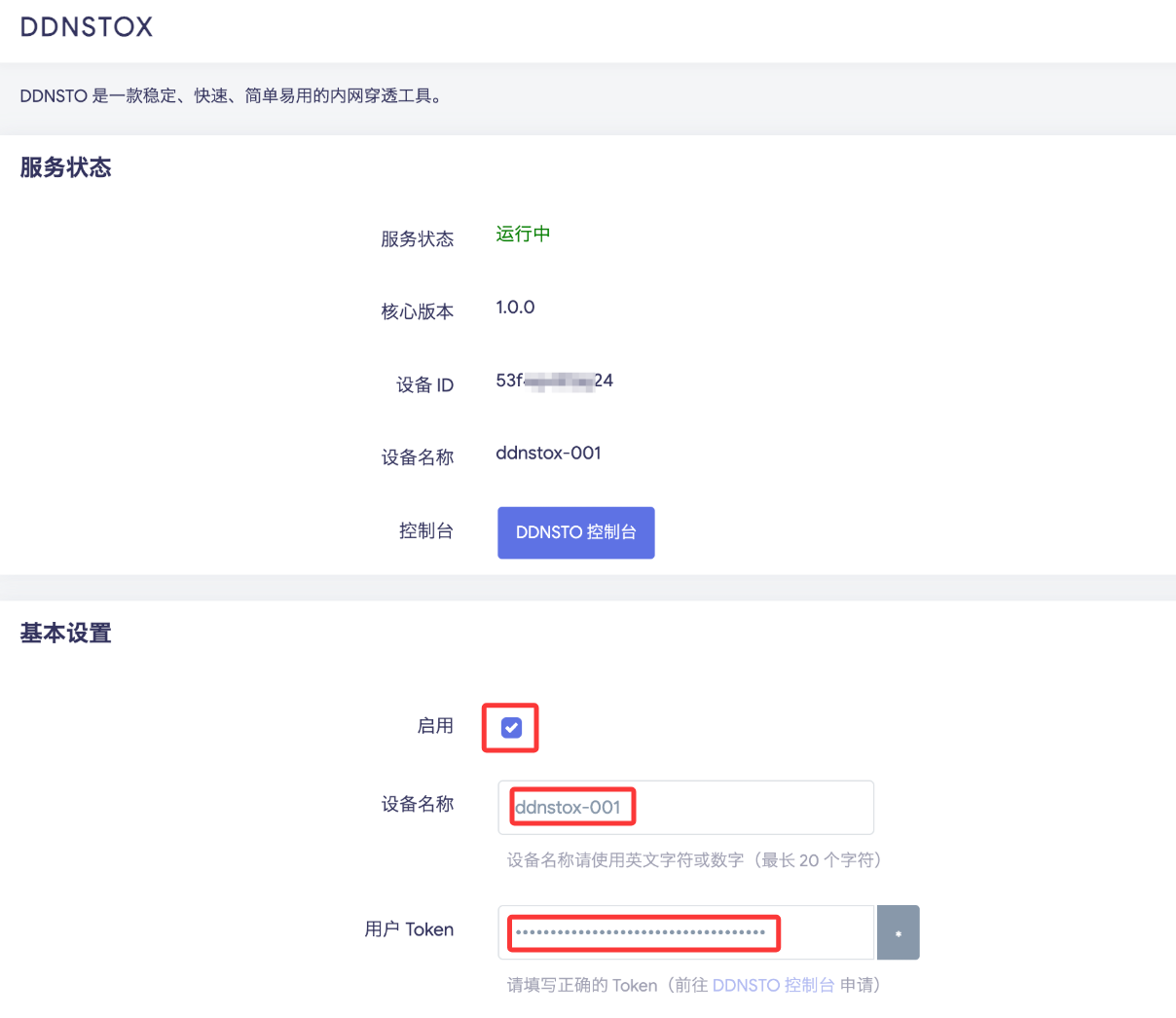Click the 设备 ID label
Image resolution: width=1176 pixels, height=1018 pixels.
click(424, 385)
